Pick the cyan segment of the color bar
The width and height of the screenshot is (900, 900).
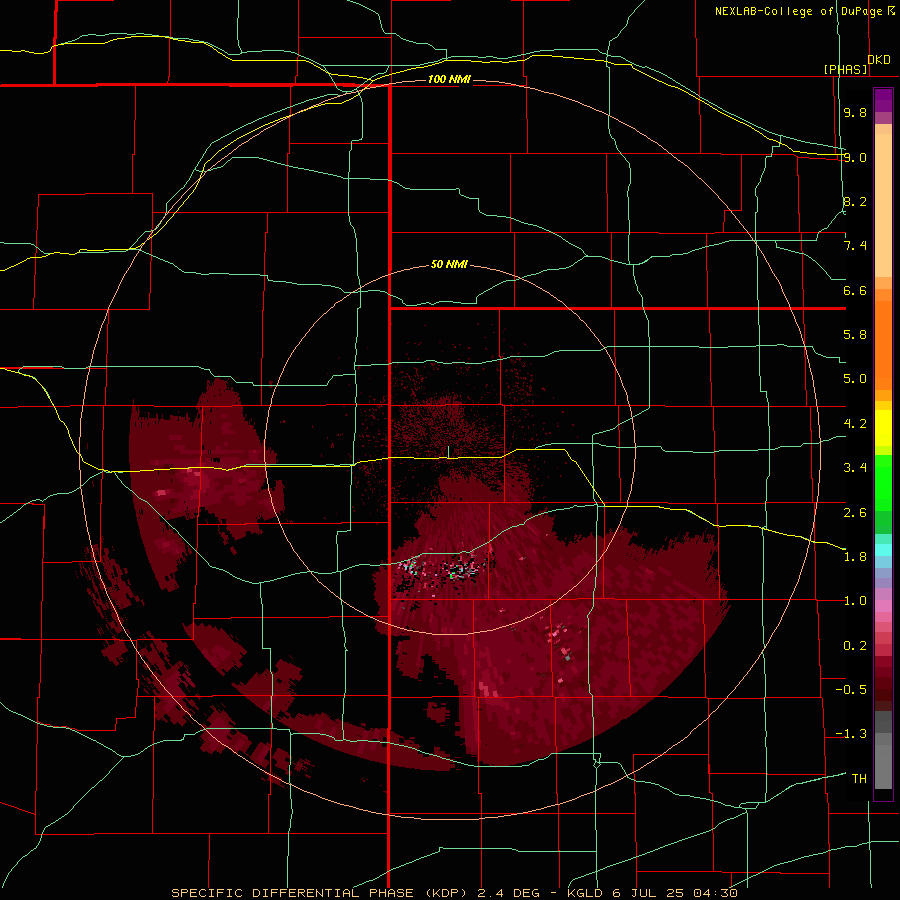(883, 550)
